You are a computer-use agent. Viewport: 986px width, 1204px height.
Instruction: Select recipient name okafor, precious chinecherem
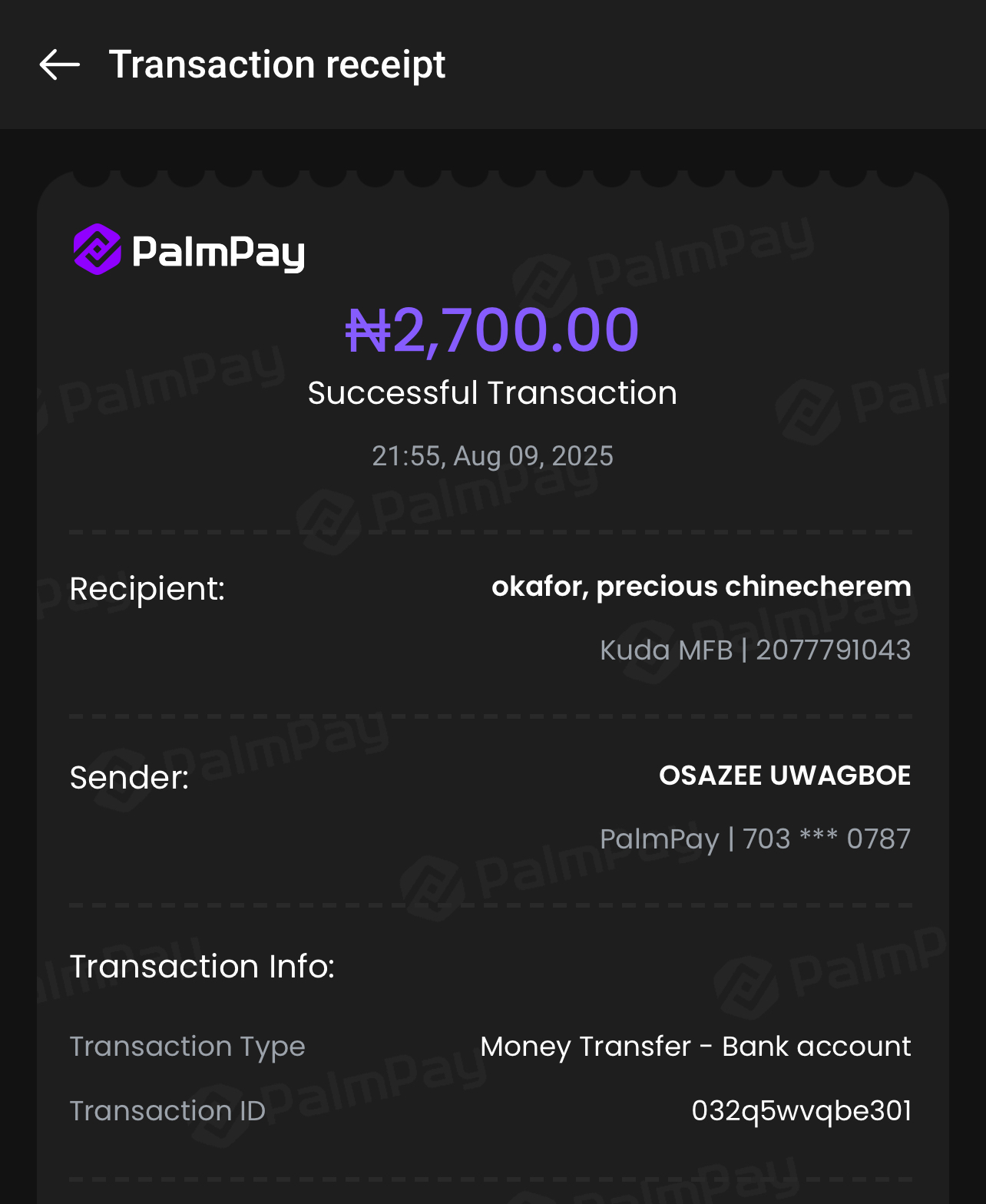point(701,587)
